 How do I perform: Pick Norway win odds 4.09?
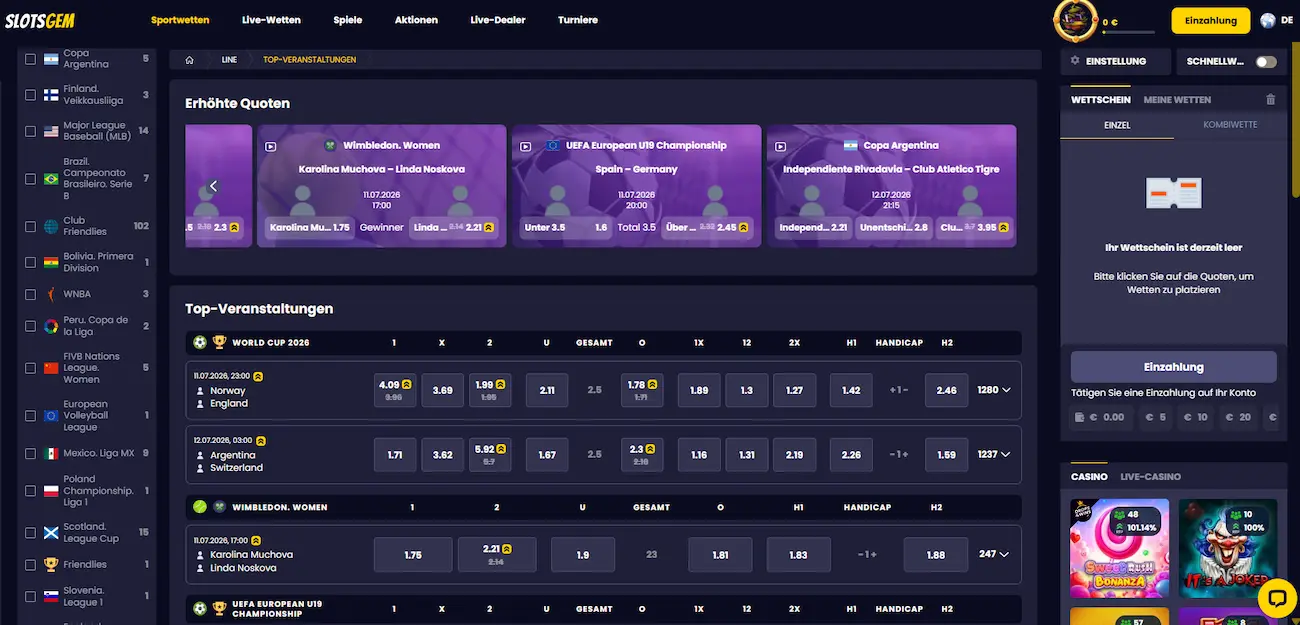(395, 390)
